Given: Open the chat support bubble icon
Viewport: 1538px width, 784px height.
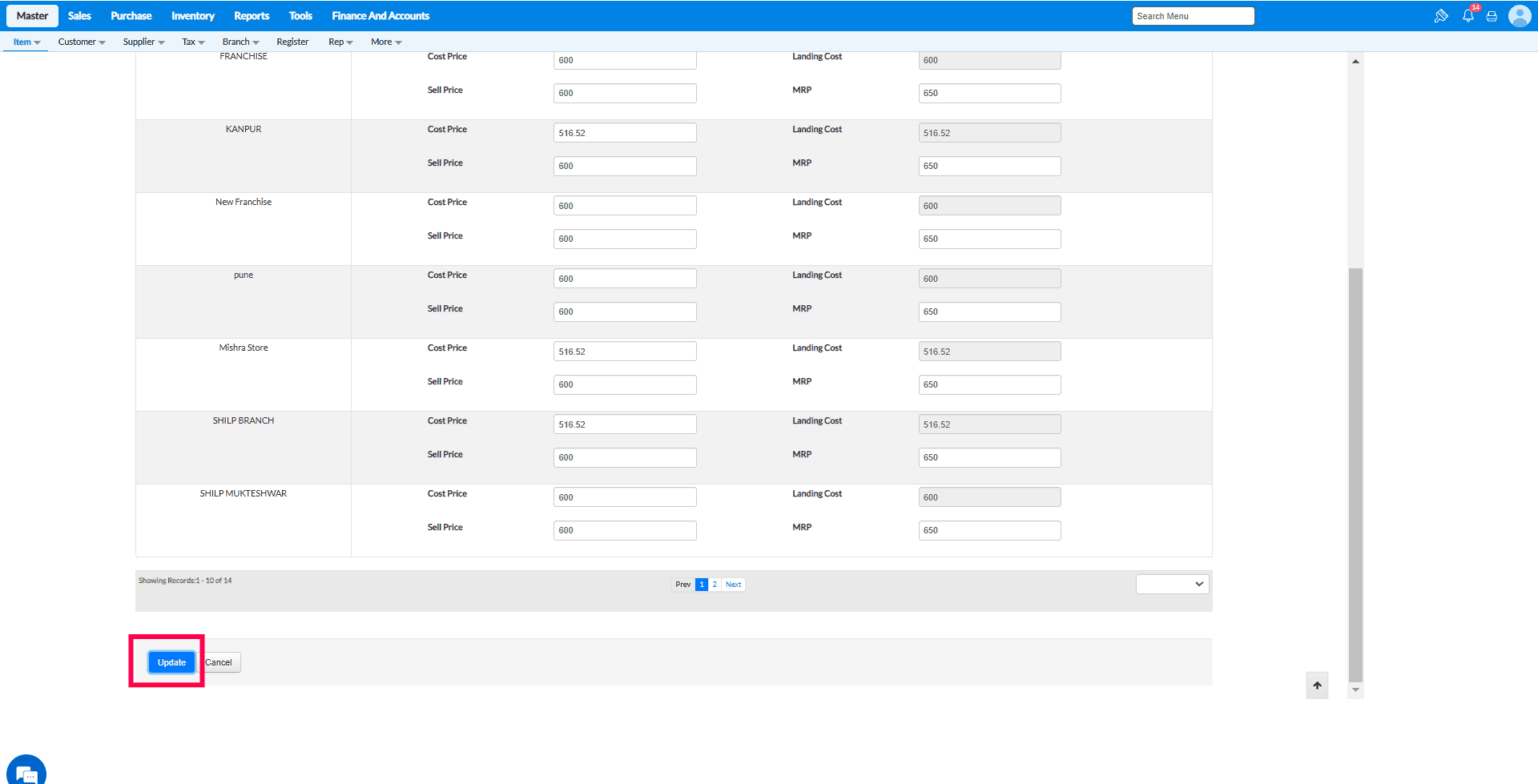Looking at the screenshot, I should (26, 773).
